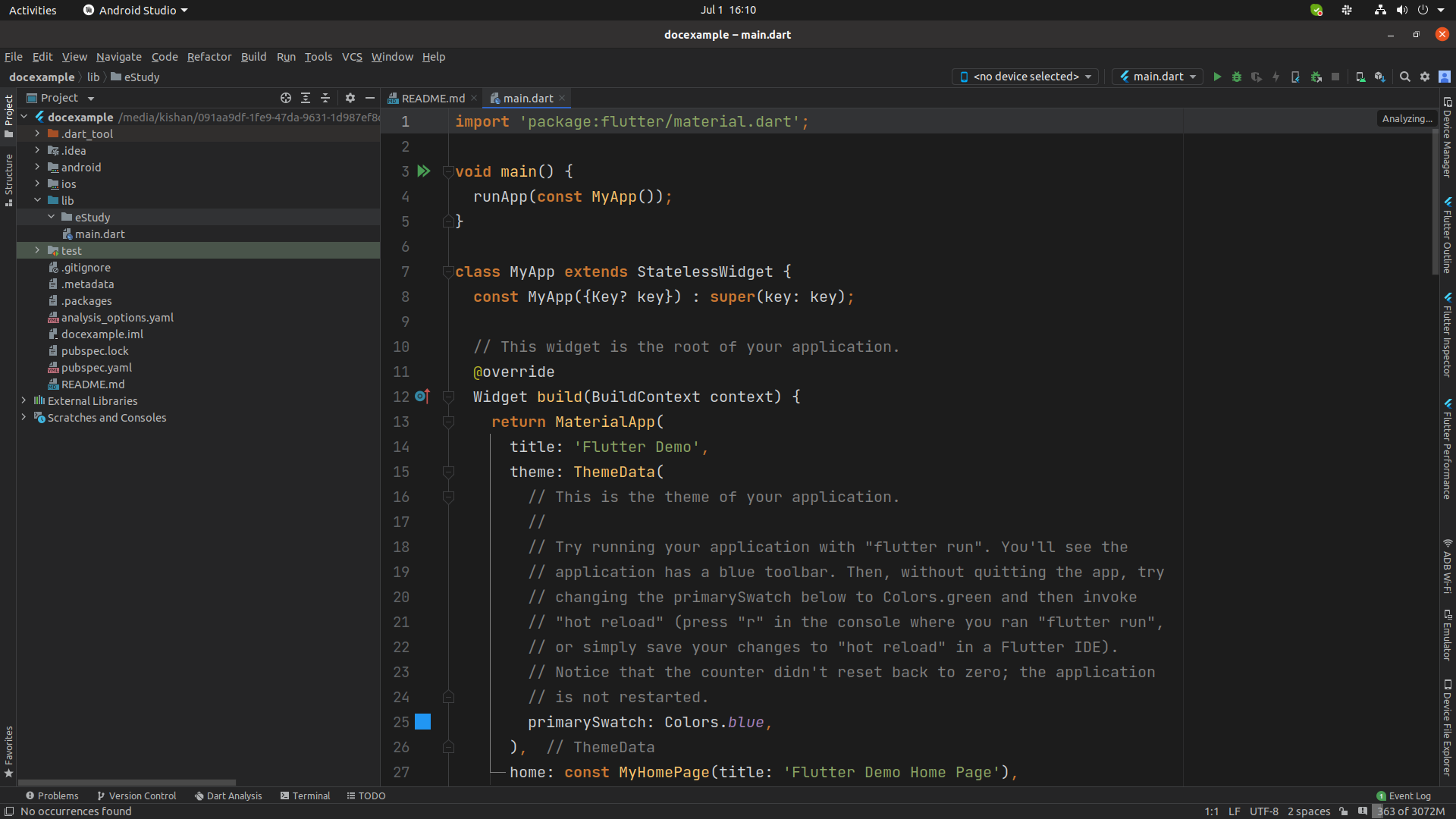Open the Project view mode dropdown

click(x=60, y=98)
